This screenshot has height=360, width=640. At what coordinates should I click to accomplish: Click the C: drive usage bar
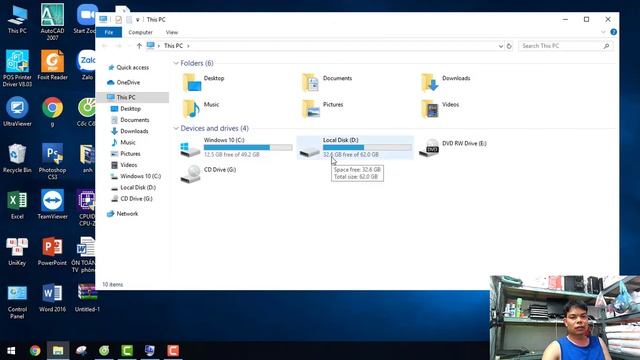click(x=248, y=147)
